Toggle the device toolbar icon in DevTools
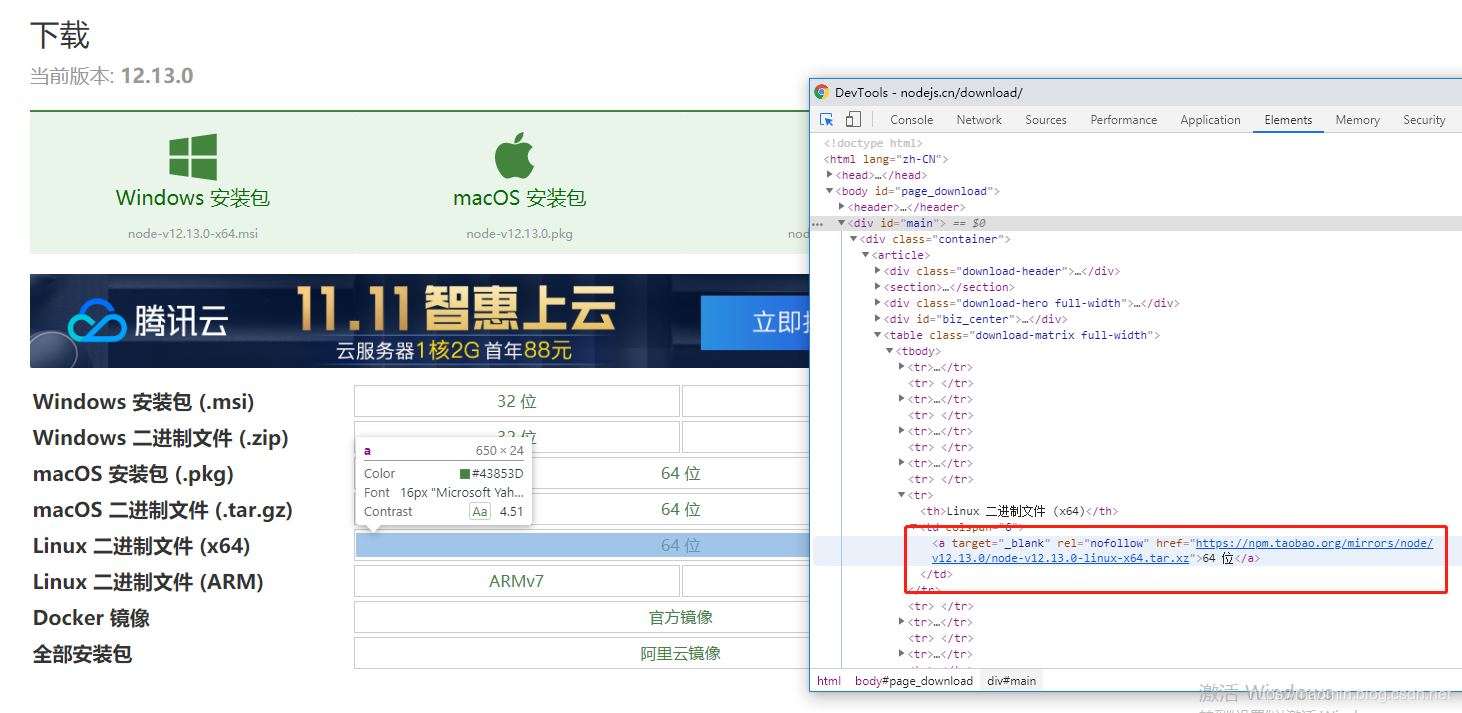 [x=853, y=119]
